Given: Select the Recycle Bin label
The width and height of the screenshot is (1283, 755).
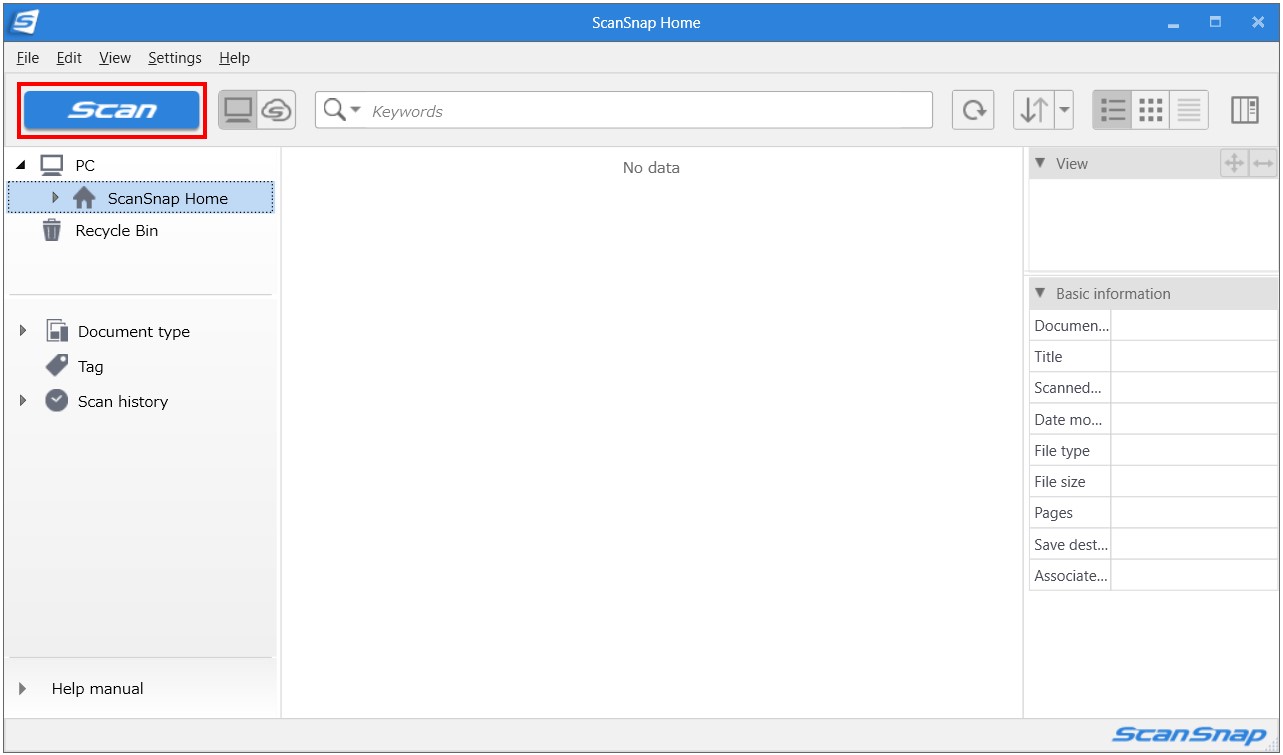Looking at the screenshot, I should click(x=117, y=231).
